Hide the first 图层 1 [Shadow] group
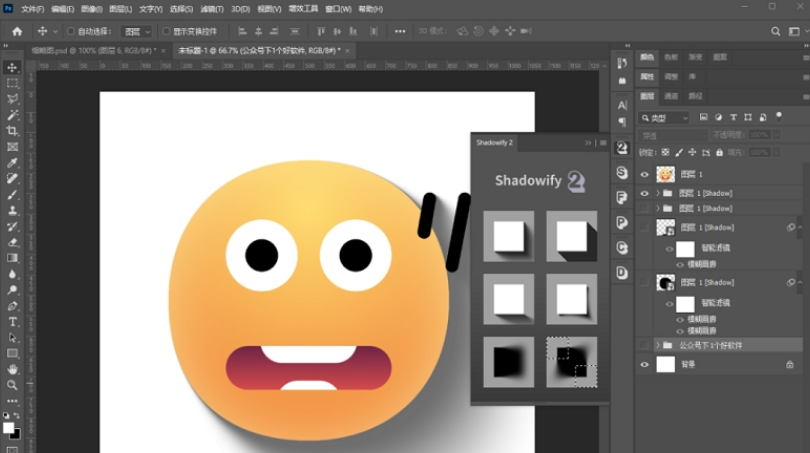The height and width of the screenshot is (453, 810). point(644,193)
